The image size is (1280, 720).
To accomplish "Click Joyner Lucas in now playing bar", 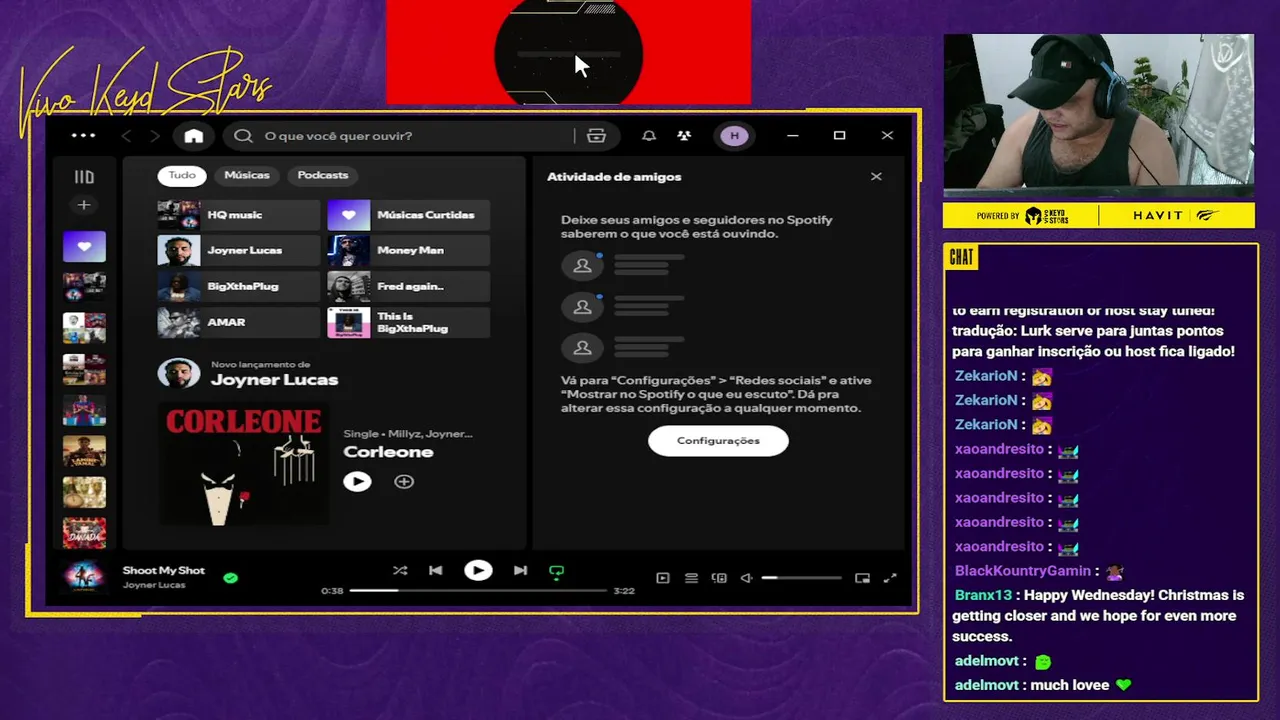I will (153, 585).
